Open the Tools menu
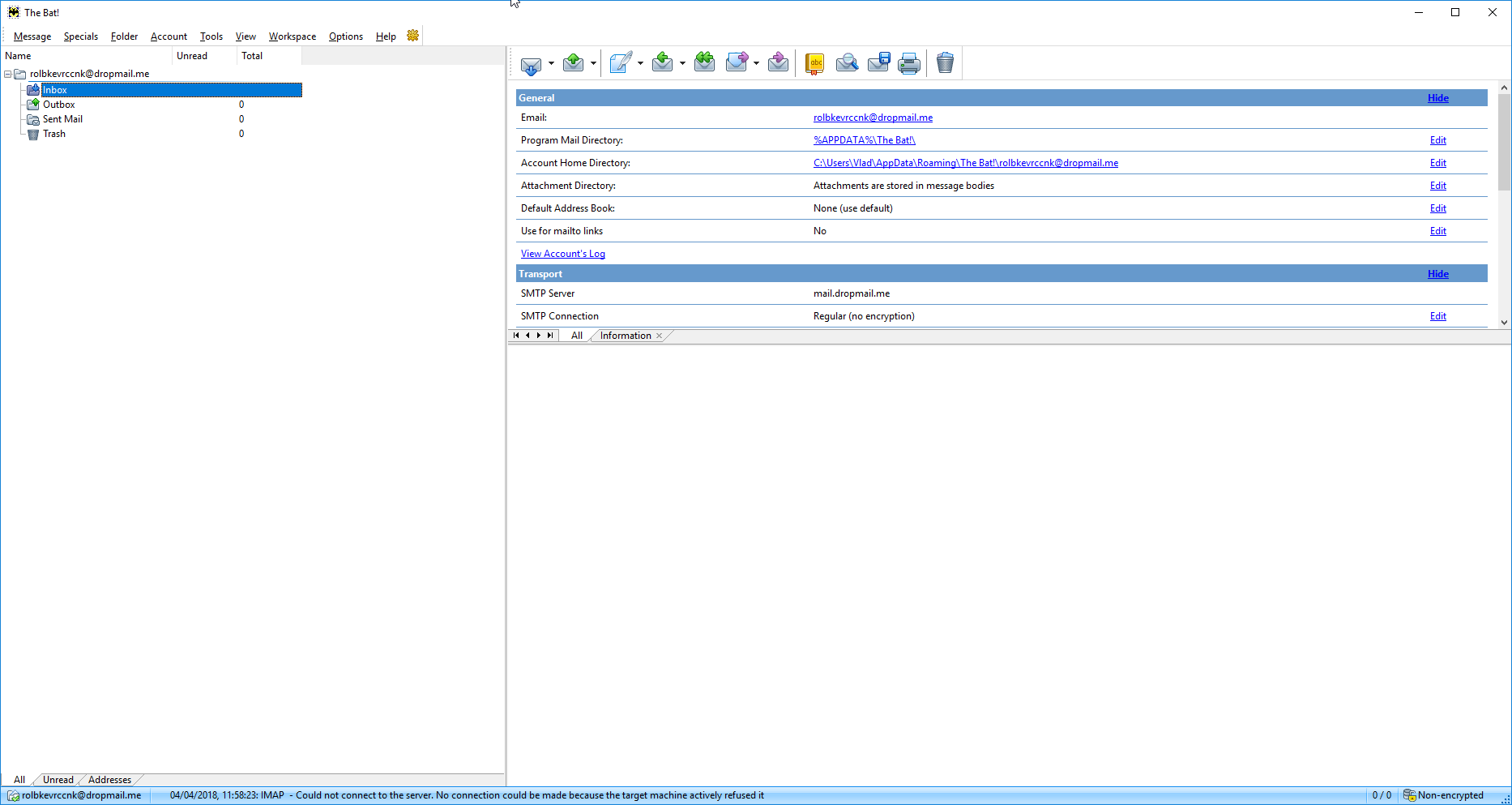 211,36
